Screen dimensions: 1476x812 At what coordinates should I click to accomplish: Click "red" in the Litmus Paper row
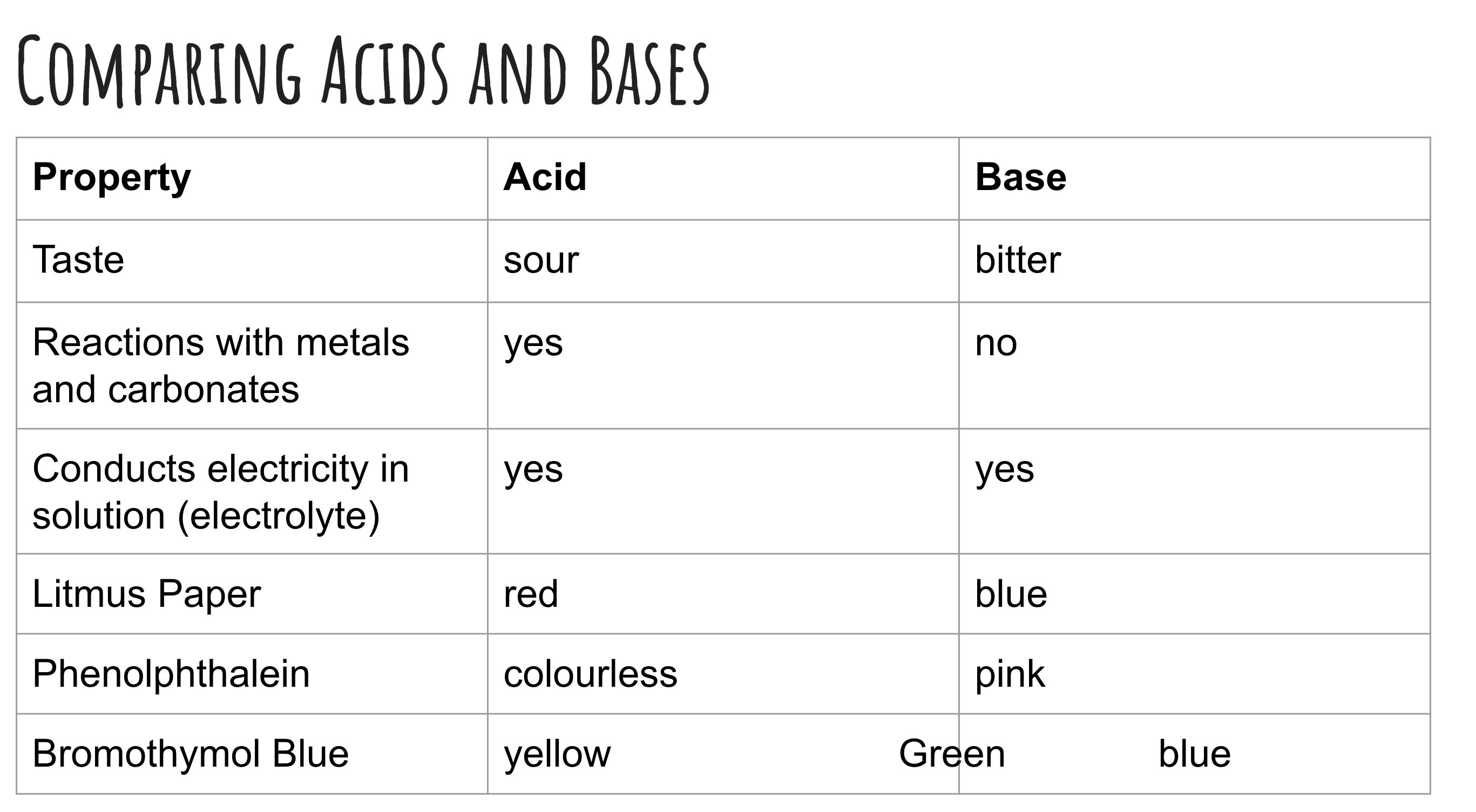point(531,594)
